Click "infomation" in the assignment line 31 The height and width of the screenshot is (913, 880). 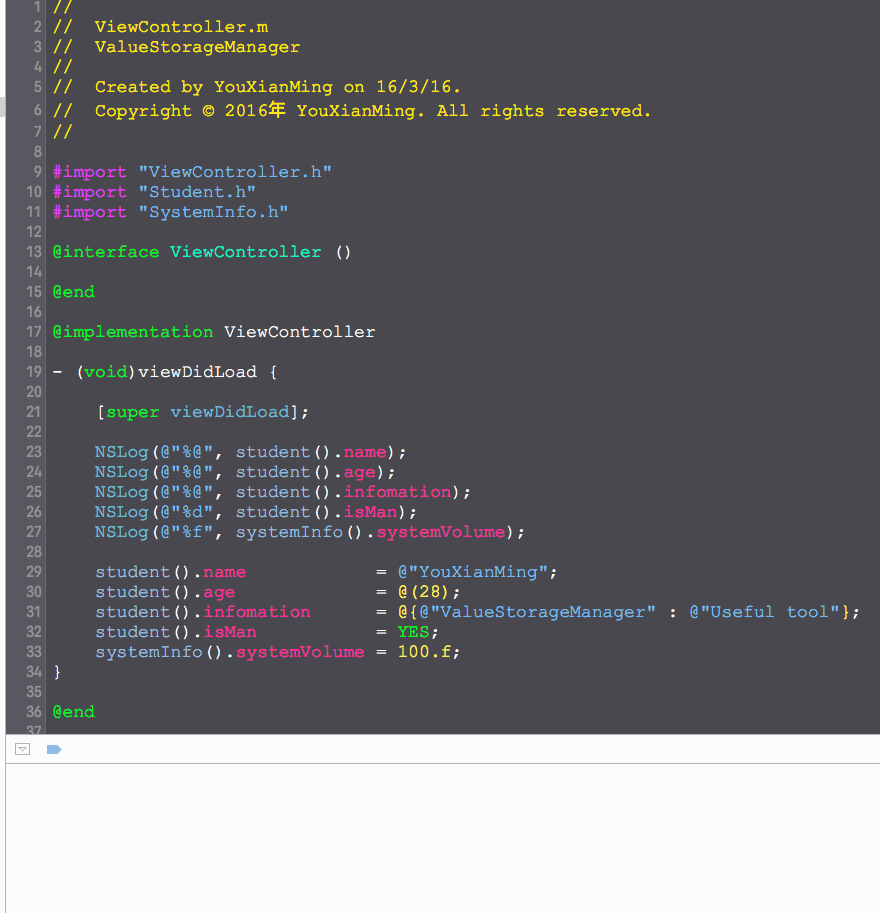[x=257, y=612]
